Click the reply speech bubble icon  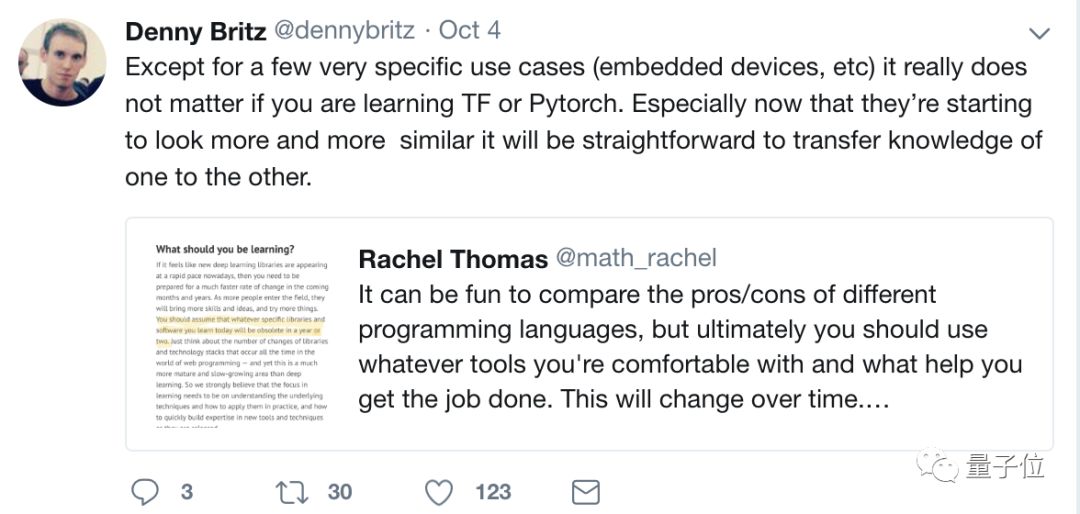pyautogui.click(x=146, y=491)
